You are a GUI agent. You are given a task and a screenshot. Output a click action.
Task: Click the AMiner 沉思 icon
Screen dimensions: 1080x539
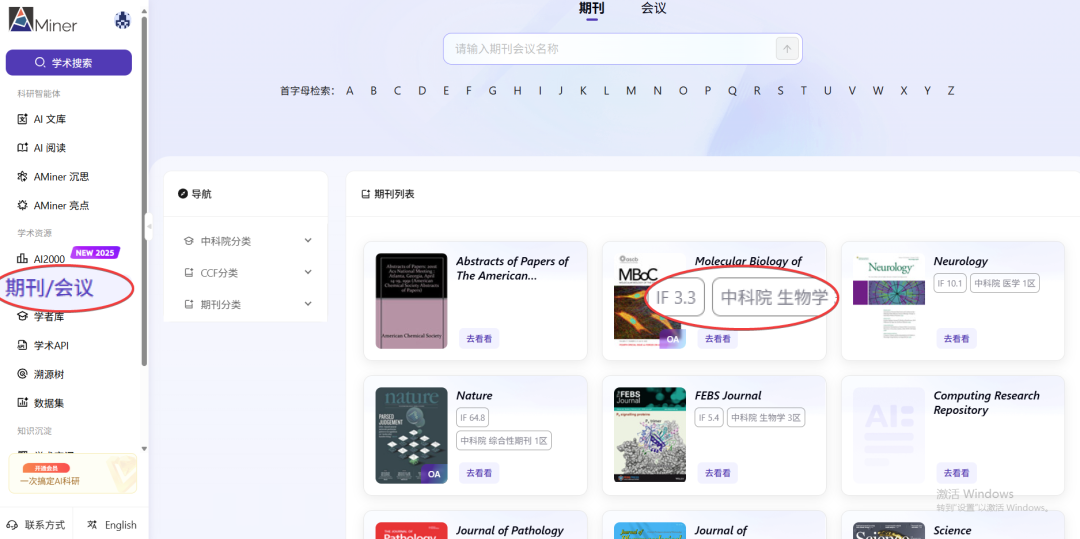(22, 177)
